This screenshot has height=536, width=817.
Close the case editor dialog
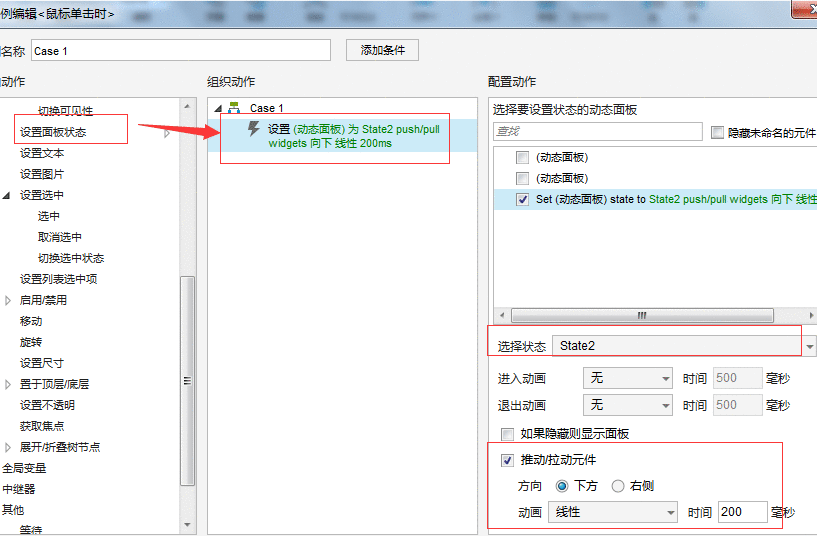click(x=805, y=9)
